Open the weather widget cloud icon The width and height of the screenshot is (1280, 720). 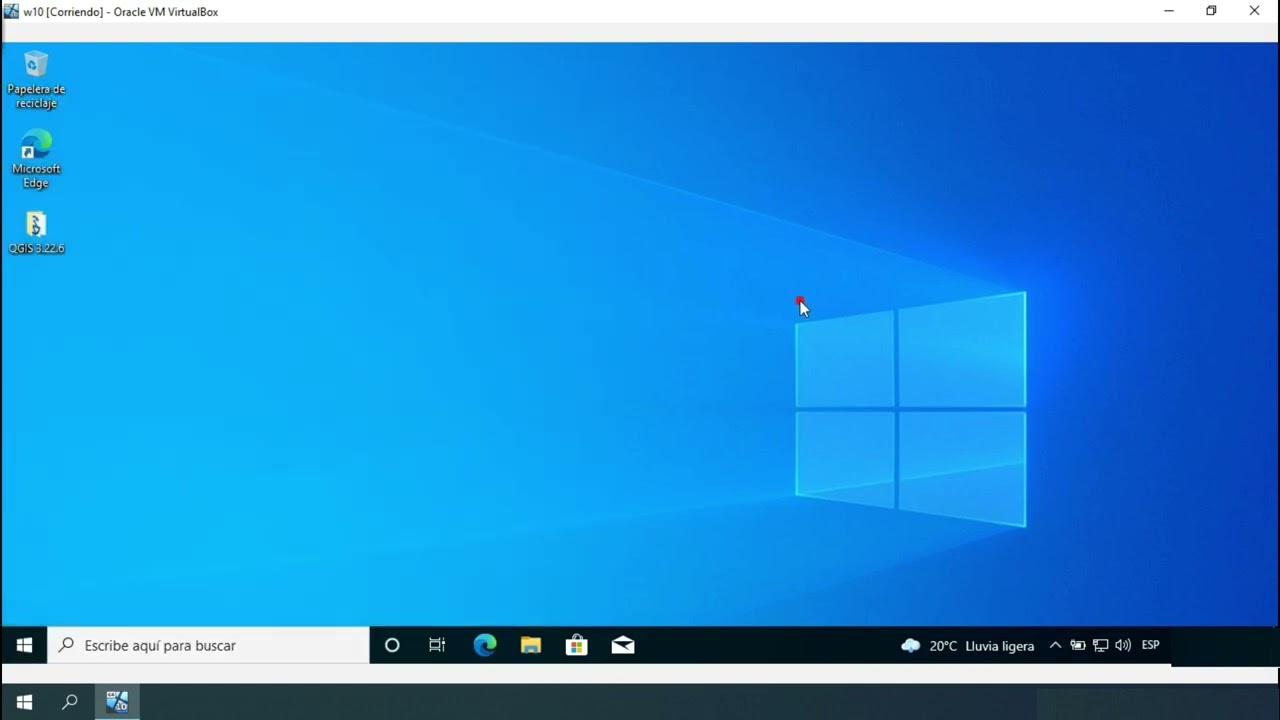tap(910, 646)
